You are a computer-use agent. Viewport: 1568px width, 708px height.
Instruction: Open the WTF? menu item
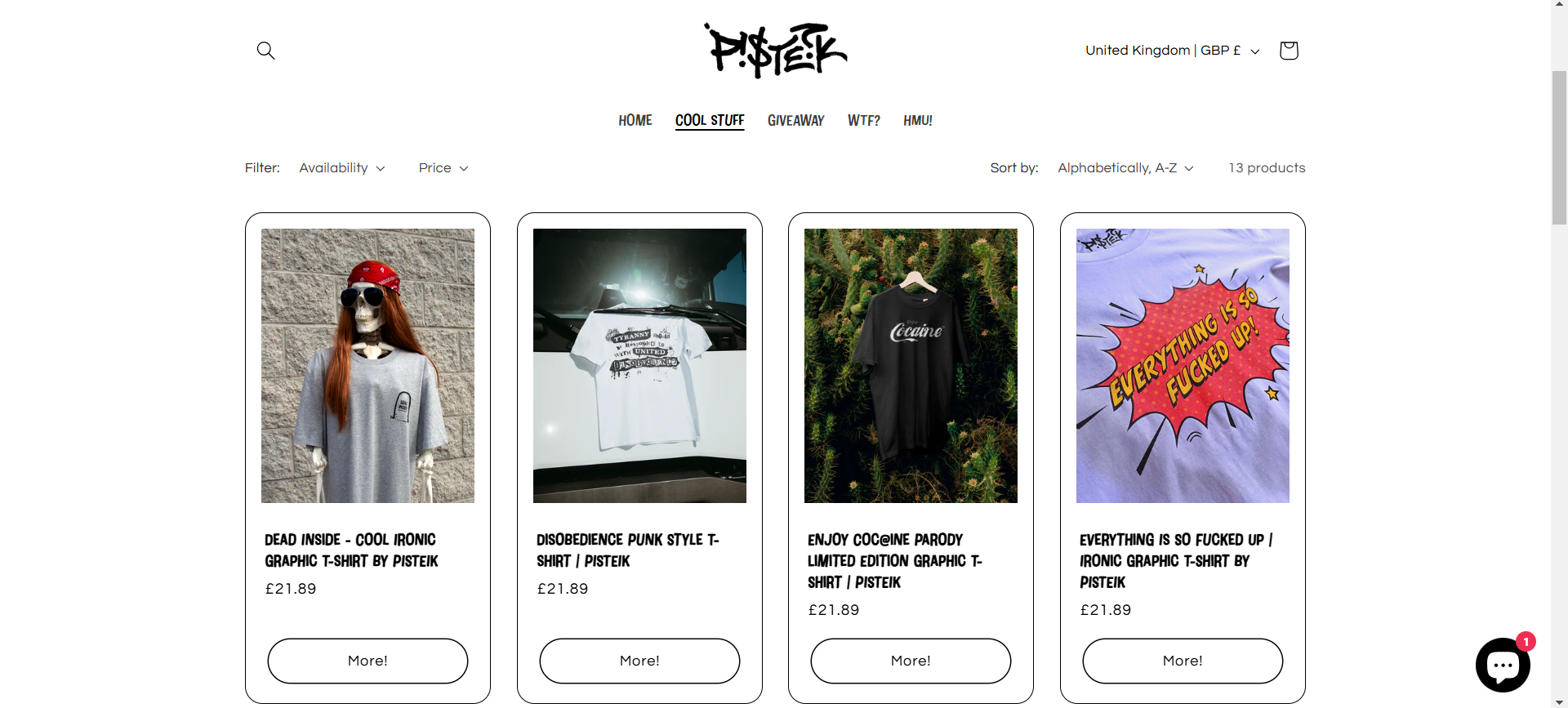pyautogui.click(x=863, y=121)
